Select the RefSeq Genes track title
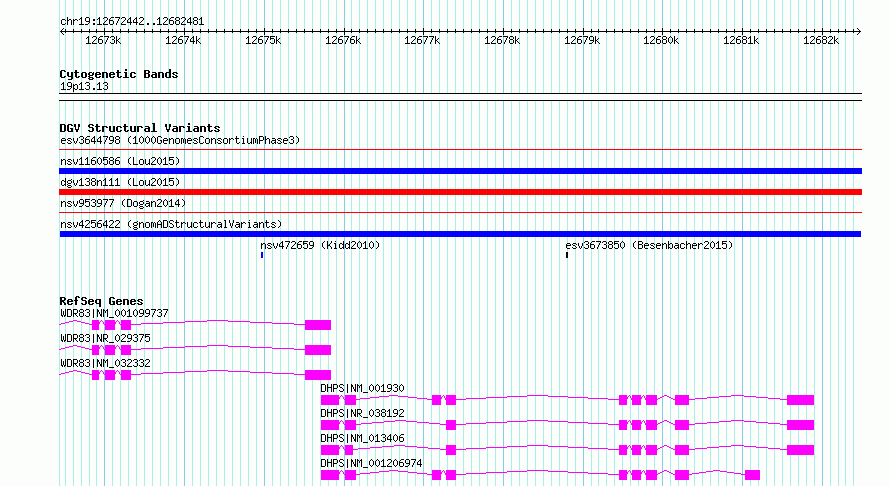Image resolution: width=890 pixels, height=486 pixels. pyautogui.click(x=102, y=301)
